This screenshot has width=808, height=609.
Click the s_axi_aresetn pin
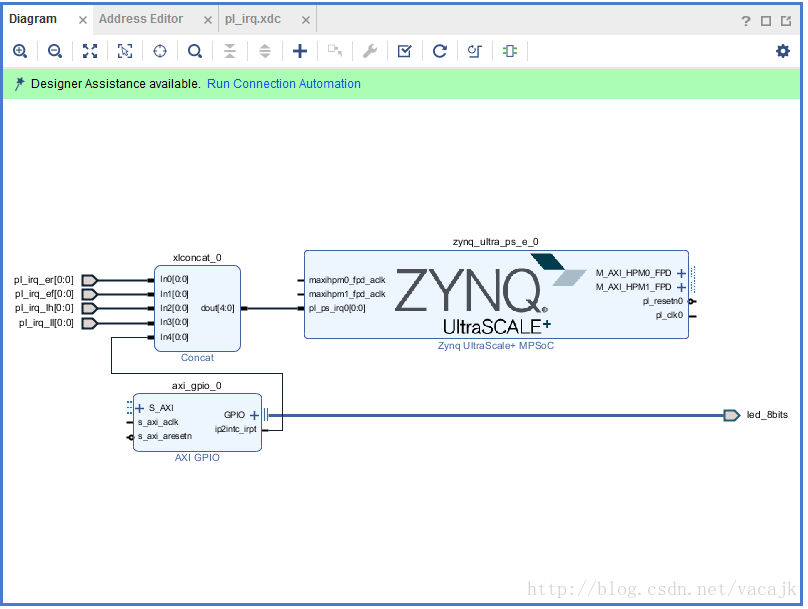pos(165,436)
